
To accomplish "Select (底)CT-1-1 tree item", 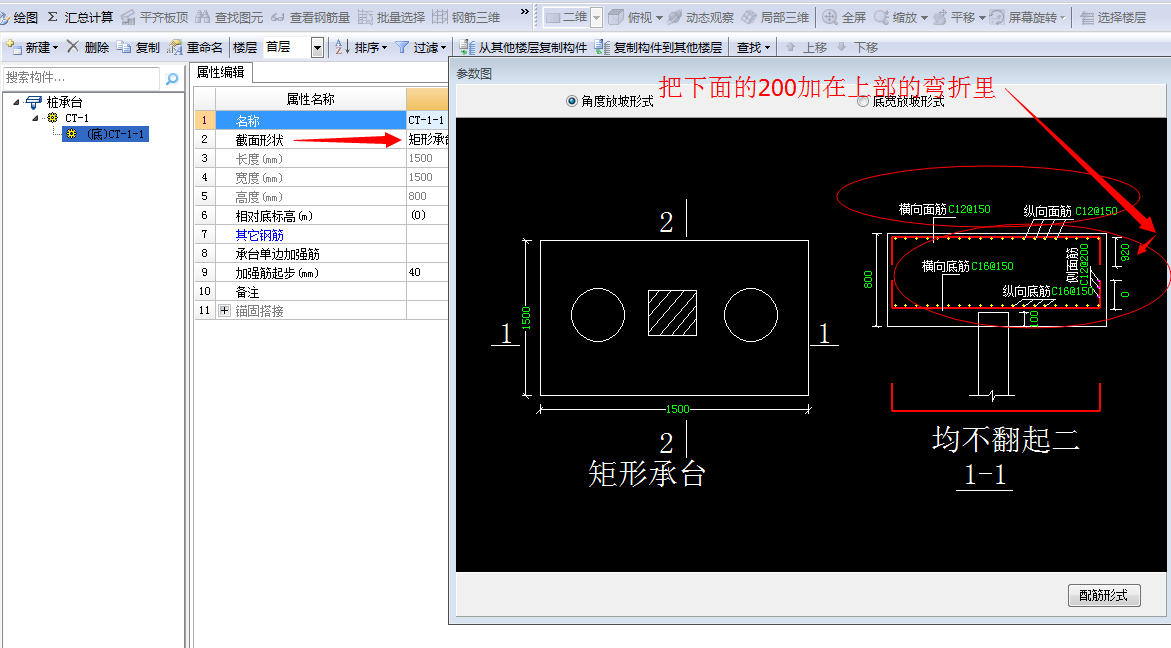I will pos(105,134).
